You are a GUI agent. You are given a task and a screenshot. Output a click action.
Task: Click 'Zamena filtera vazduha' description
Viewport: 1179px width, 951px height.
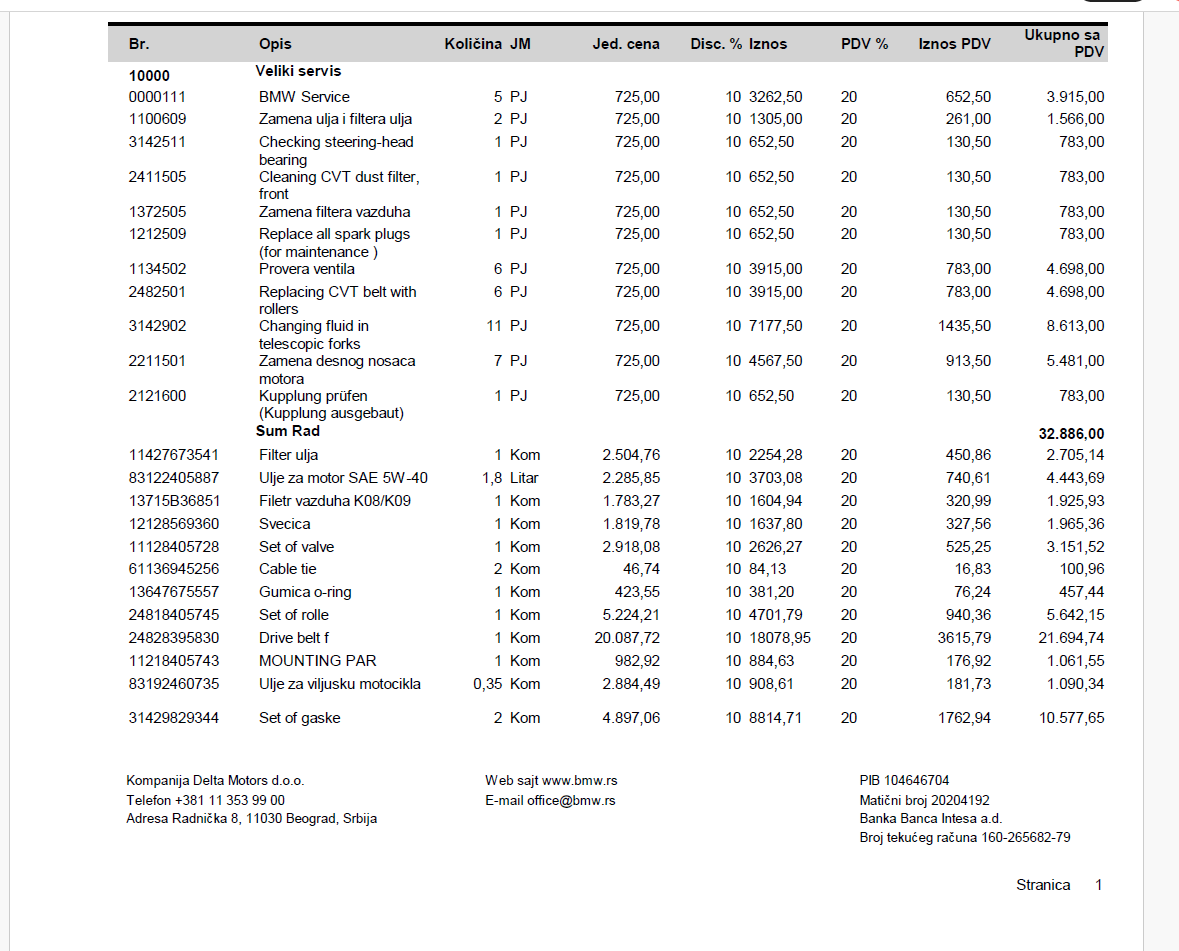(x=335, y=212)
